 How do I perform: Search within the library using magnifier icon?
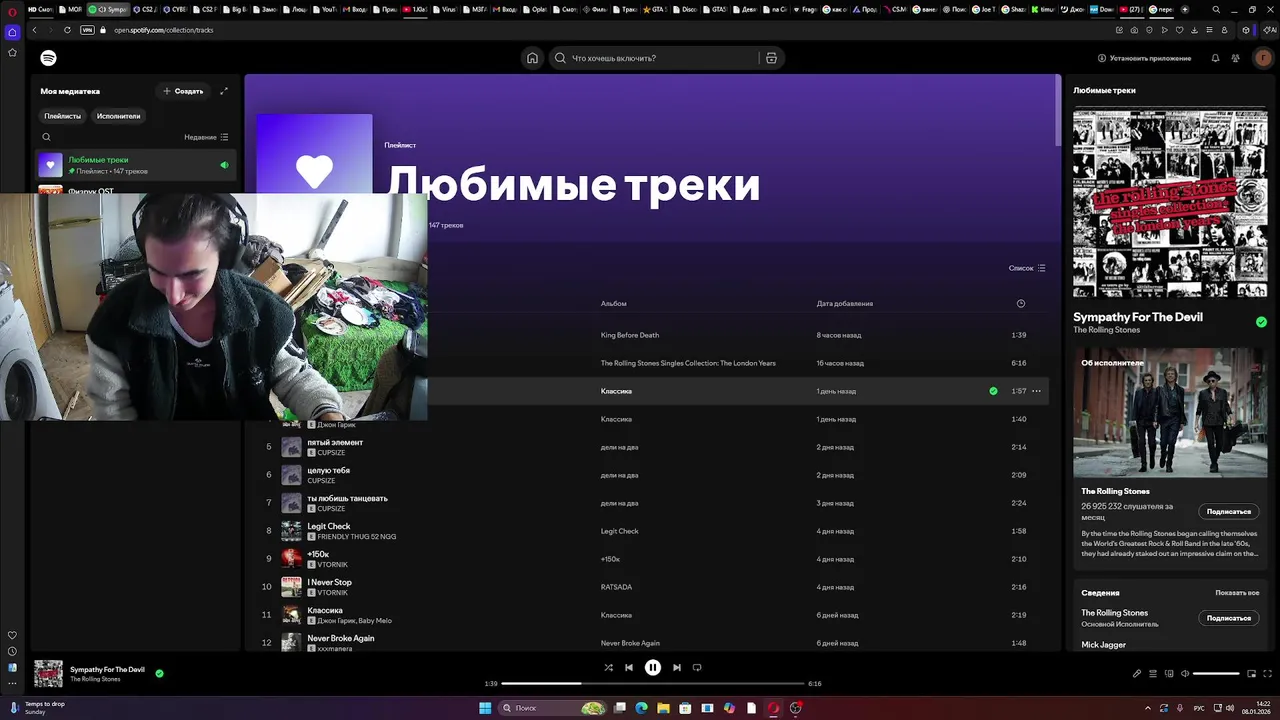coord(46,137)
